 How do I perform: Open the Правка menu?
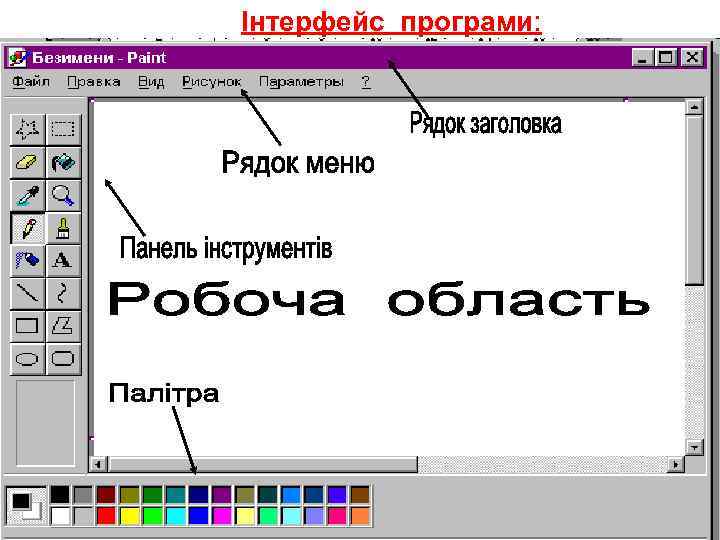point(94,82)
